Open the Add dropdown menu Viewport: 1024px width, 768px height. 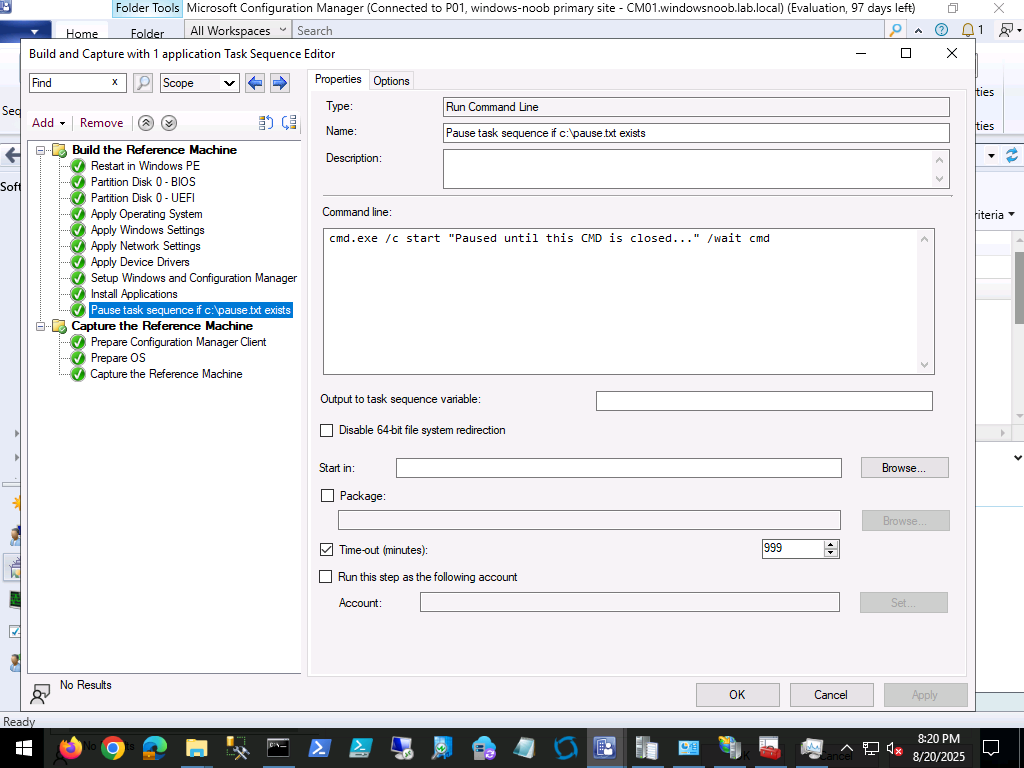click(49, 123)
